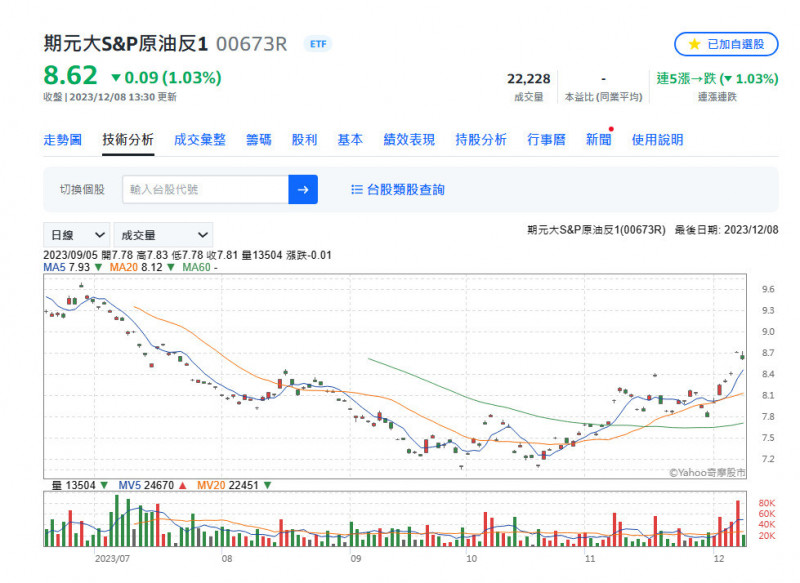Switch to the 走勢圖 tab
800x583 pixels.
coord(63,139)
